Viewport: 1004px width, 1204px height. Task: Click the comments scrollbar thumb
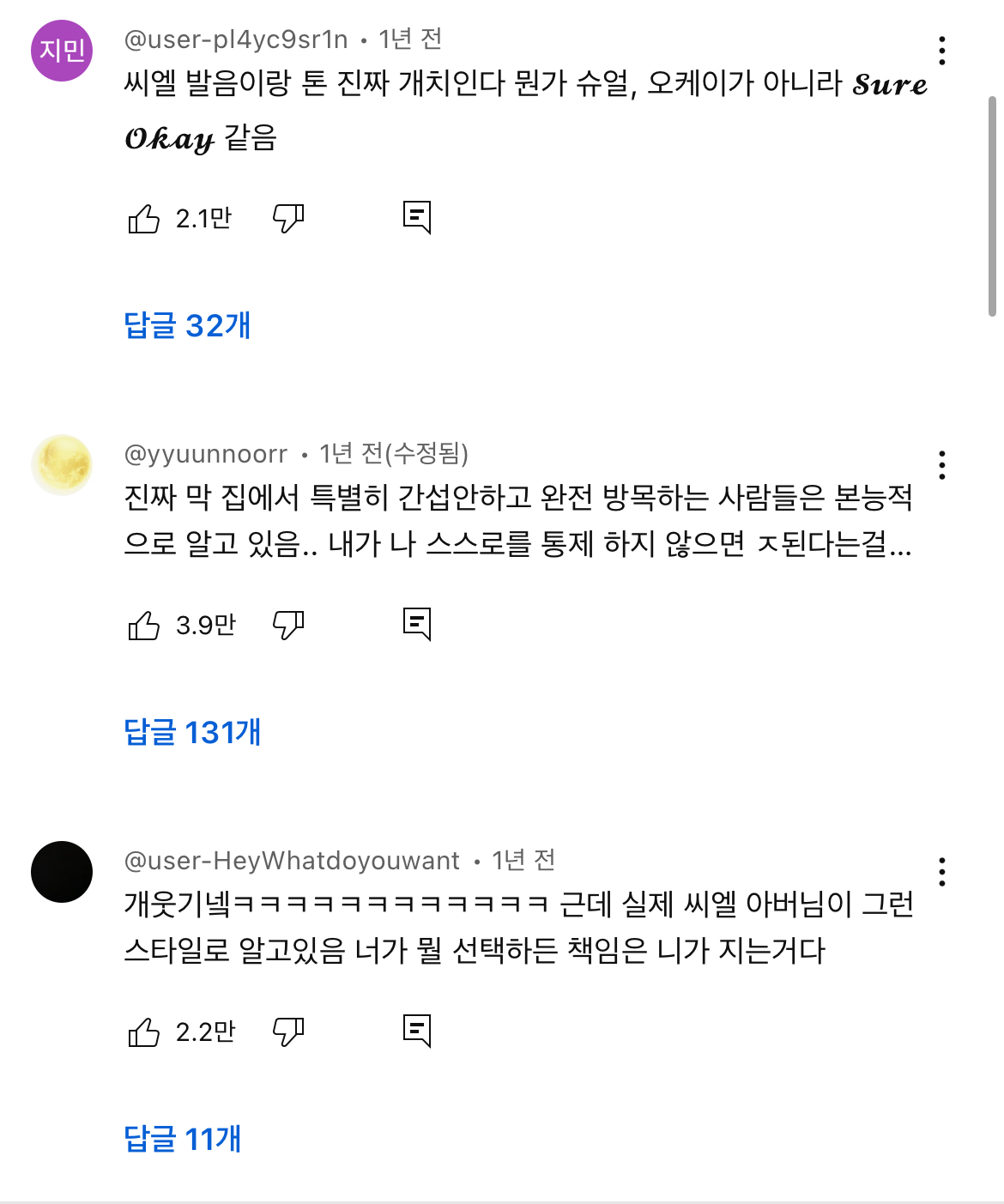tap(992, 206)
